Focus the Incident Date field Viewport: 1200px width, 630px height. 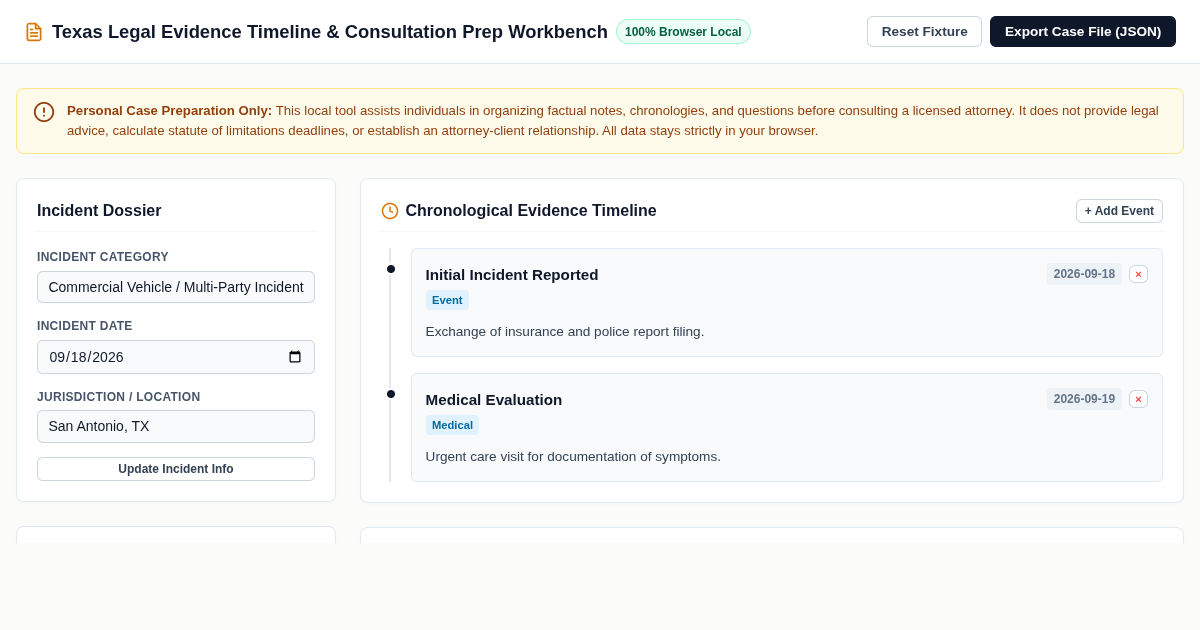pos(176,357)
